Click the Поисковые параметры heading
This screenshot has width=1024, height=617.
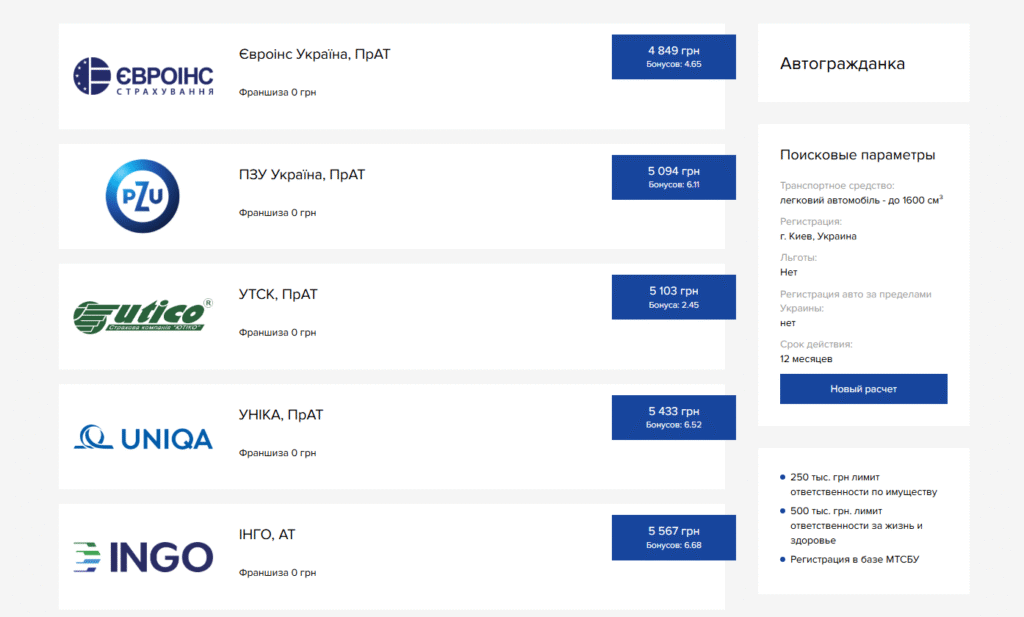pos(857,155)
